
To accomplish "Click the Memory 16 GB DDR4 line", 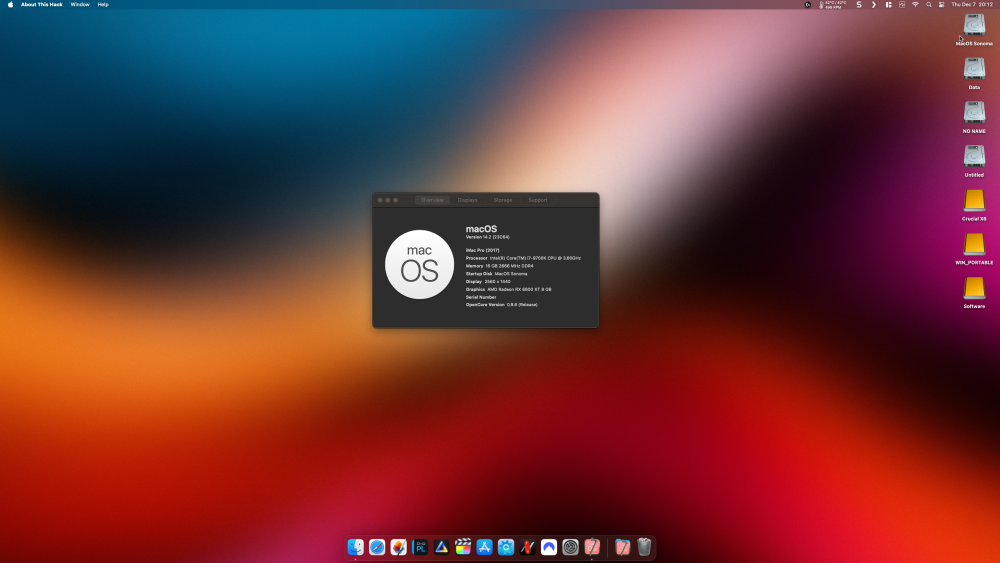I will point(499,266).
